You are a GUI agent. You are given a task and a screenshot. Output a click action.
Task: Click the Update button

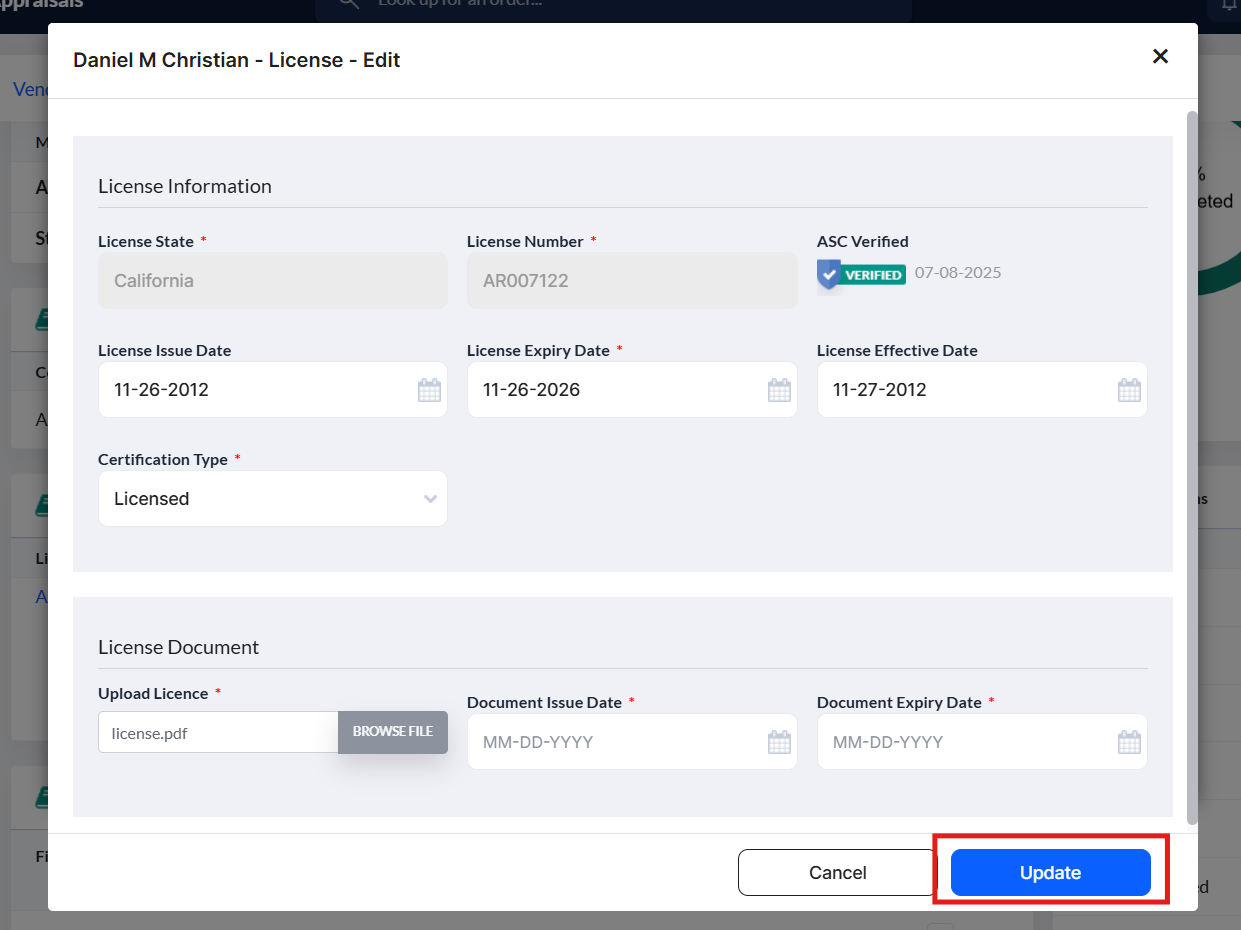[x=1050, y=872]
